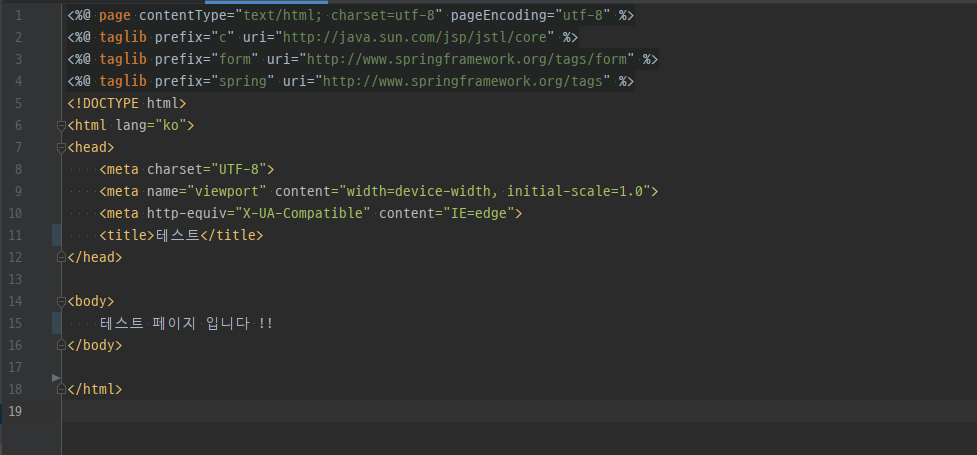The width and height of the screenshot is (977, 455).
Task: Toggle fold marker at closing html tag
Action: coord(61,389)
